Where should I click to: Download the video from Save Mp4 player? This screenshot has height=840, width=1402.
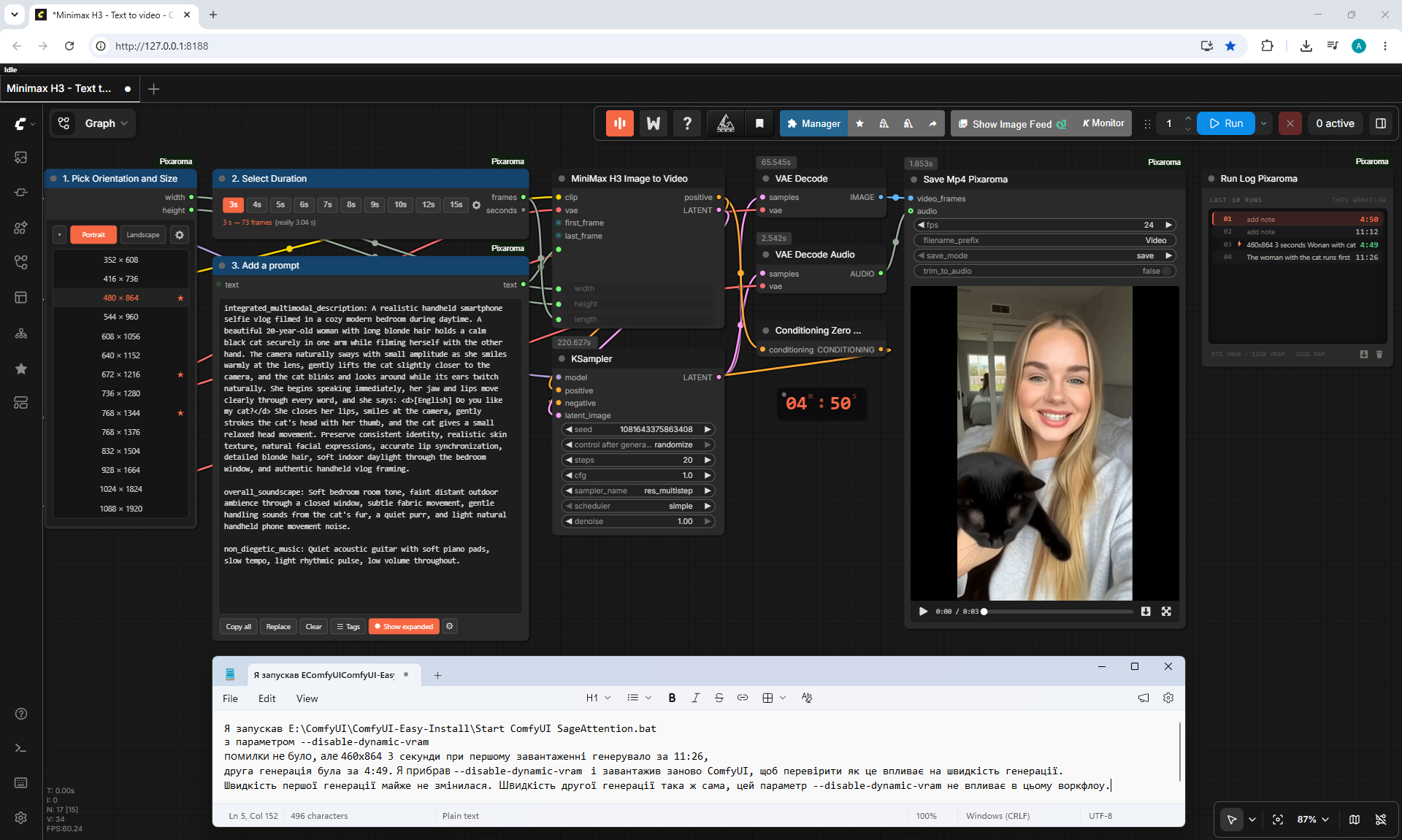point(1146,612)
